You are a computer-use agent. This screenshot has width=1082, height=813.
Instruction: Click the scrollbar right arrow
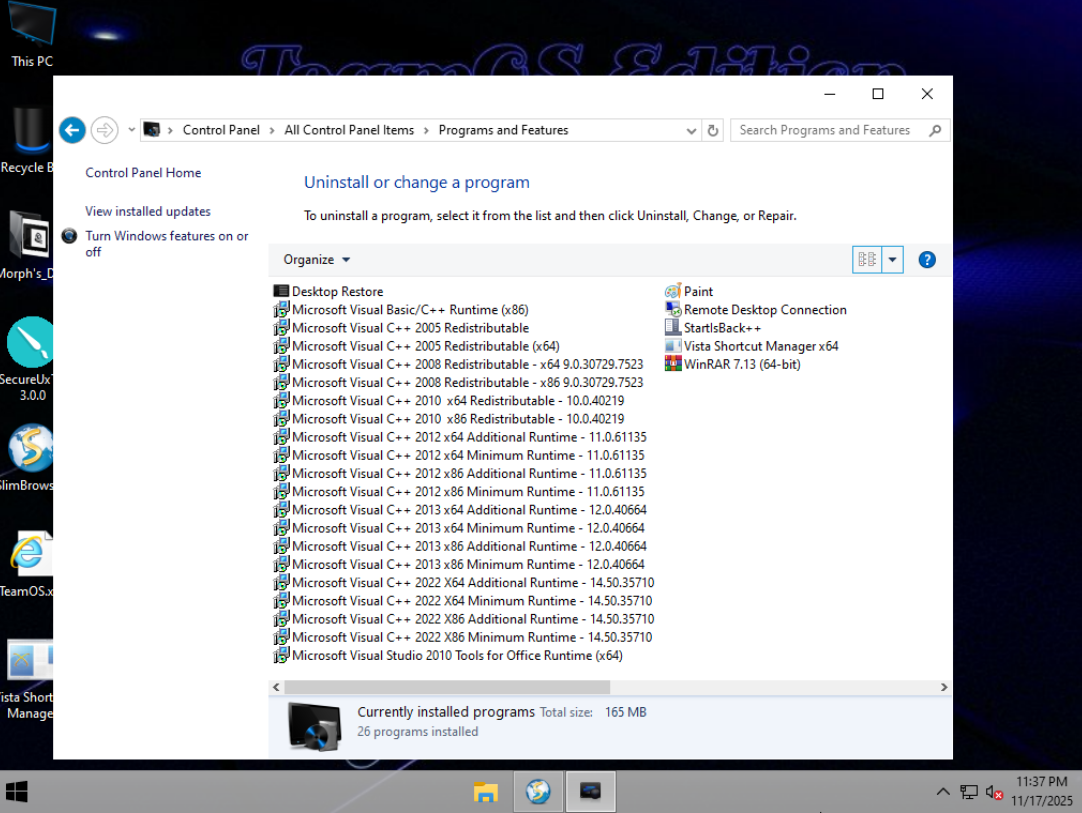click(943, 687)
